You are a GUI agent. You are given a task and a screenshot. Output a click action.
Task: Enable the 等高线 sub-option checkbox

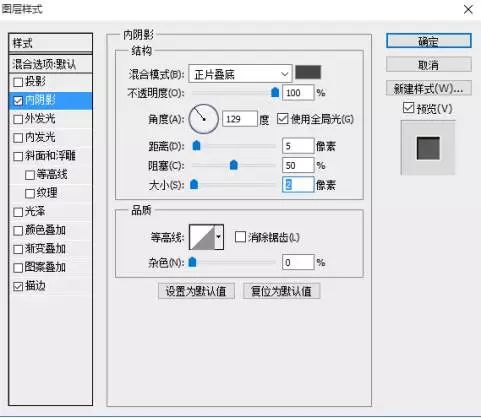pos(30,175)
